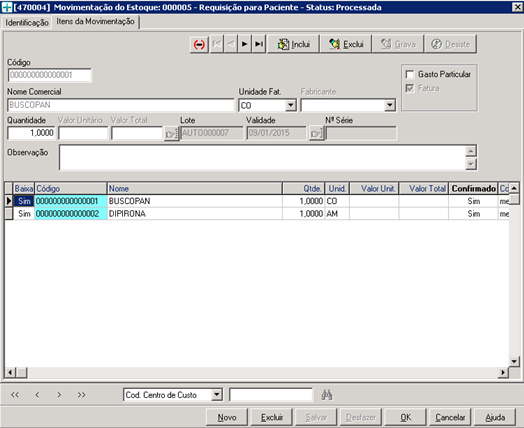Click the Inclui button
This screenshot has height=428, width=524.
click(x=293, y=44)
